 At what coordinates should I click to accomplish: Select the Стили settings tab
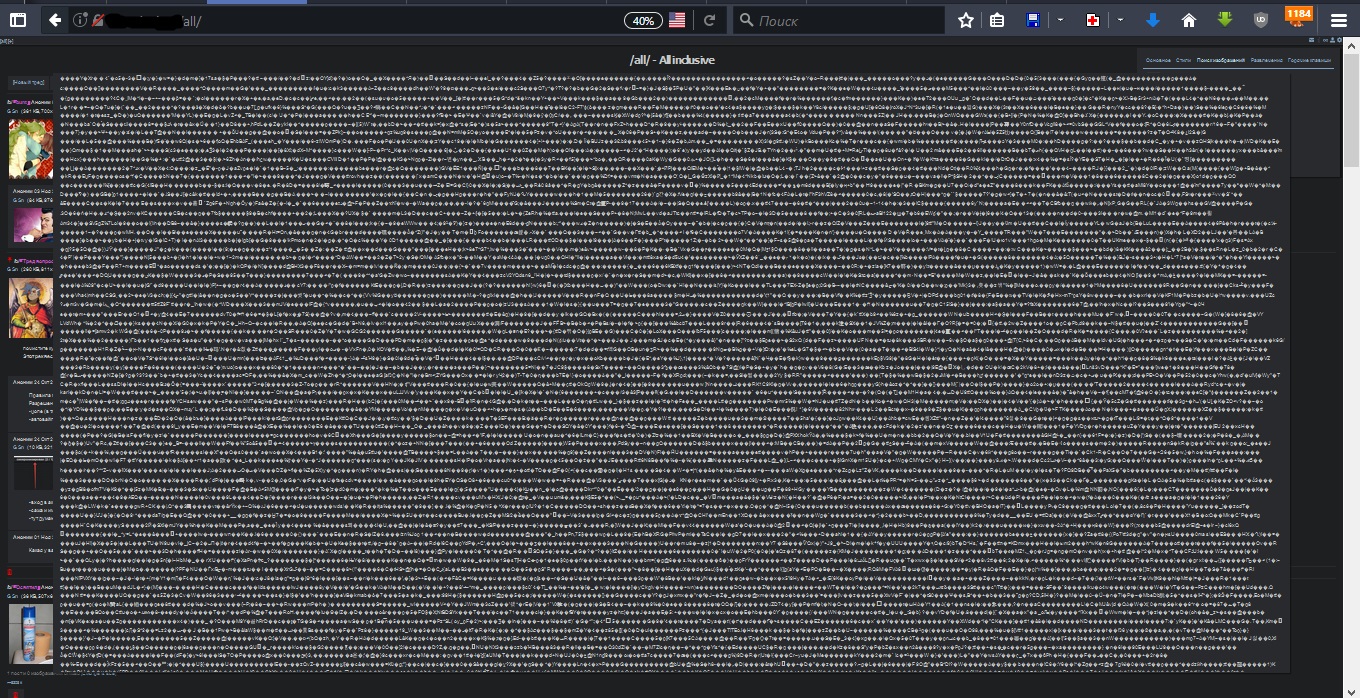click(x=1183, y=61)
